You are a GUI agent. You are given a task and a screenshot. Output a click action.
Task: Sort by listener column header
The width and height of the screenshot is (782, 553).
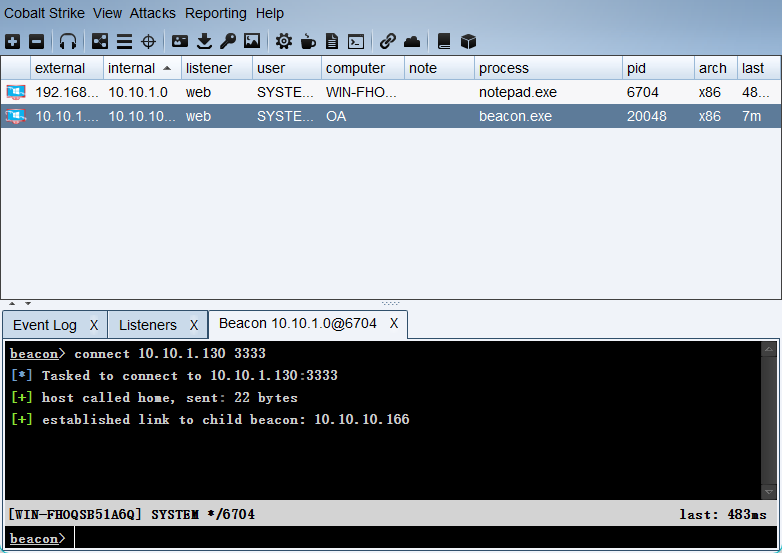click(217, 68)
